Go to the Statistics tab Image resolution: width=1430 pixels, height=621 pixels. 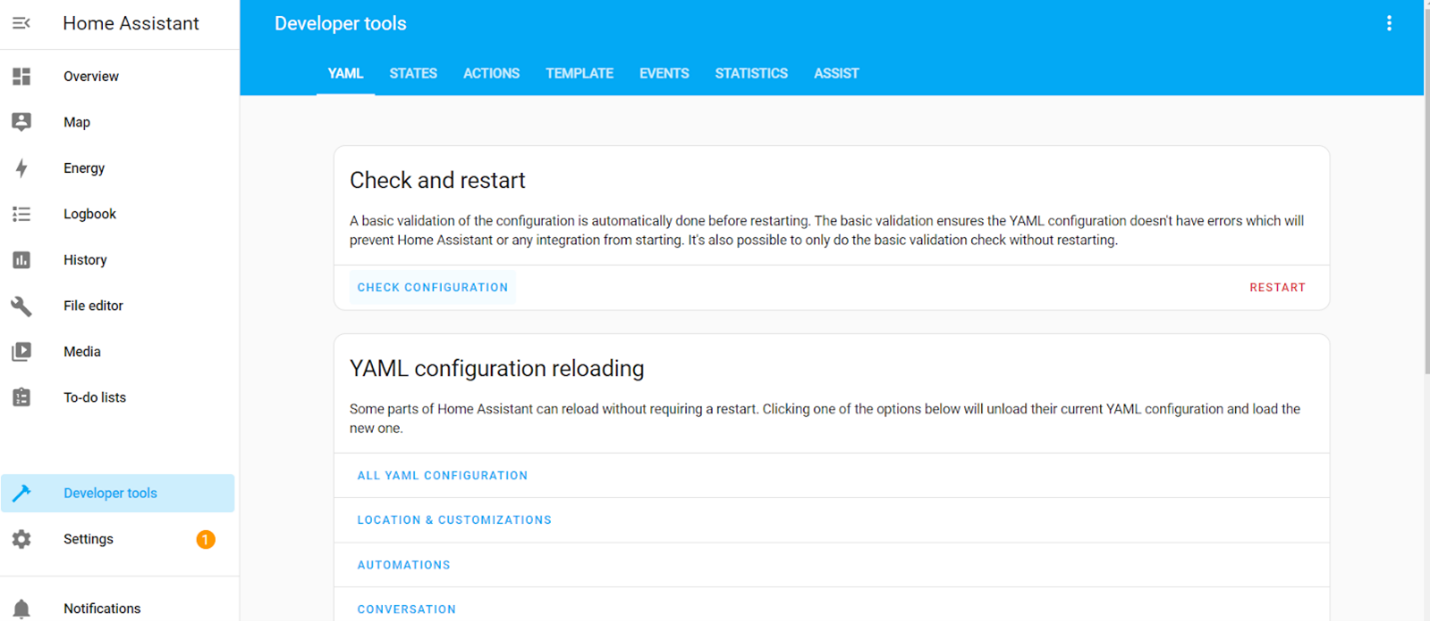[x=751, y=73]
